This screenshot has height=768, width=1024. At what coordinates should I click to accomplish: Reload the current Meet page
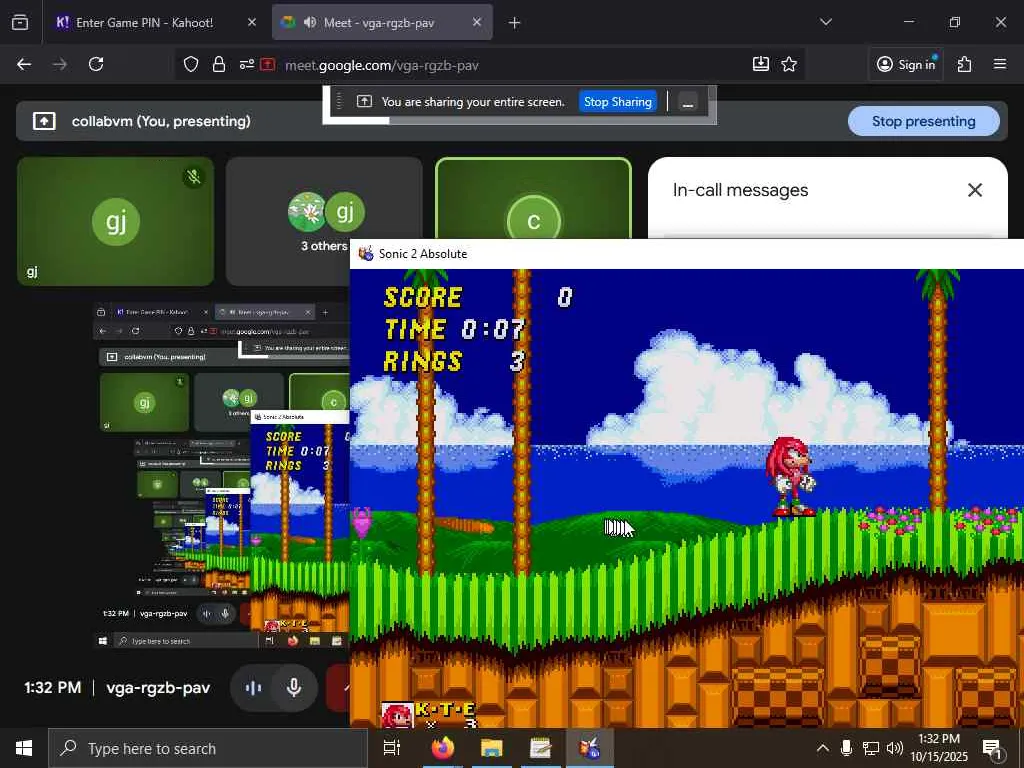[96, 64]
